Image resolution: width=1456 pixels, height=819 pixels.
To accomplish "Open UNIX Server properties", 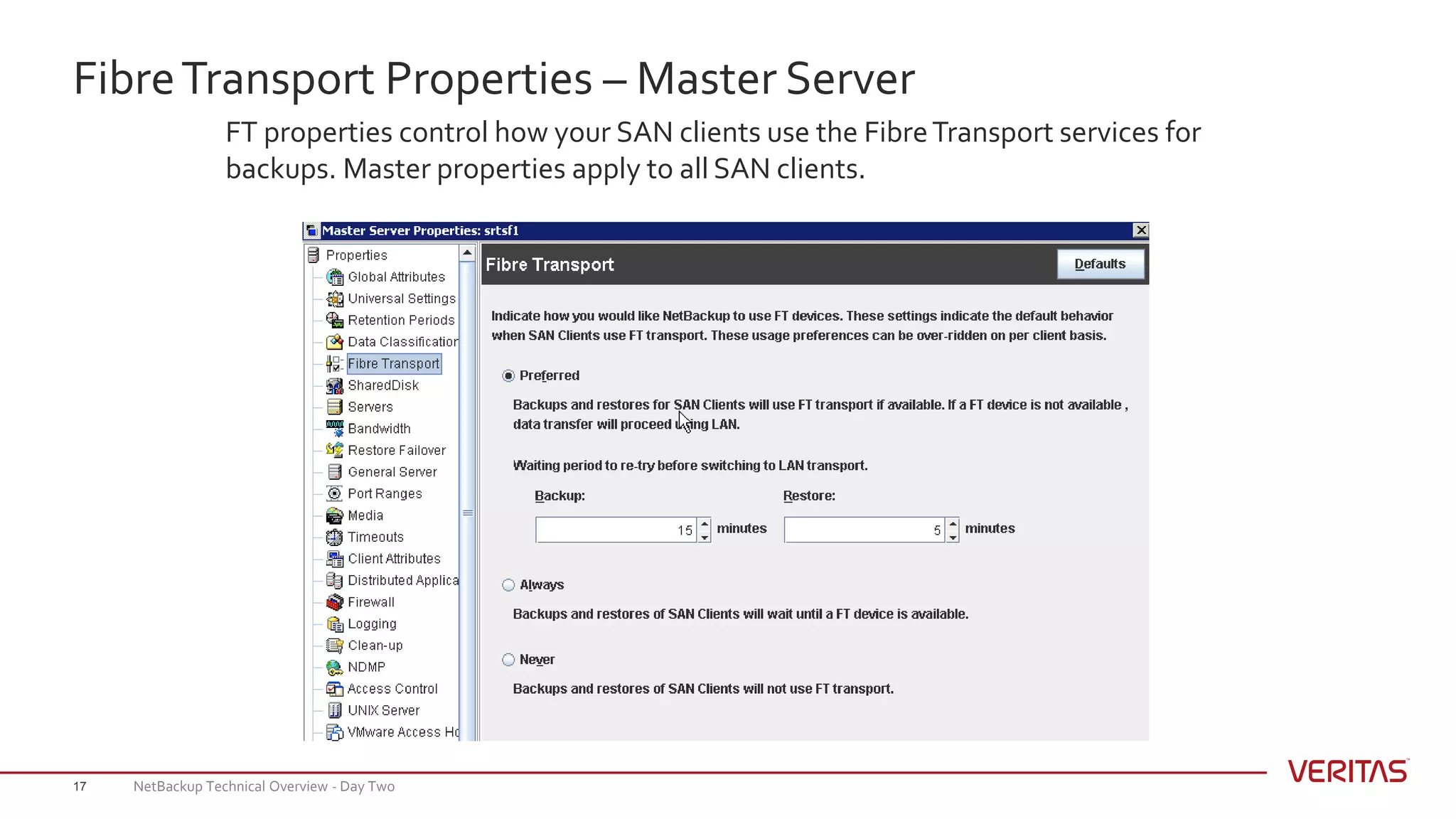I will (x=383, y=710).
